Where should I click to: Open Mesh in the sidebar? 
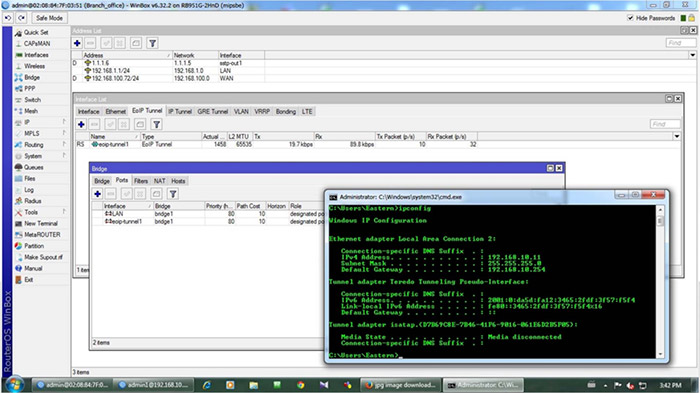pyautogui.click(x=31, y=111)
